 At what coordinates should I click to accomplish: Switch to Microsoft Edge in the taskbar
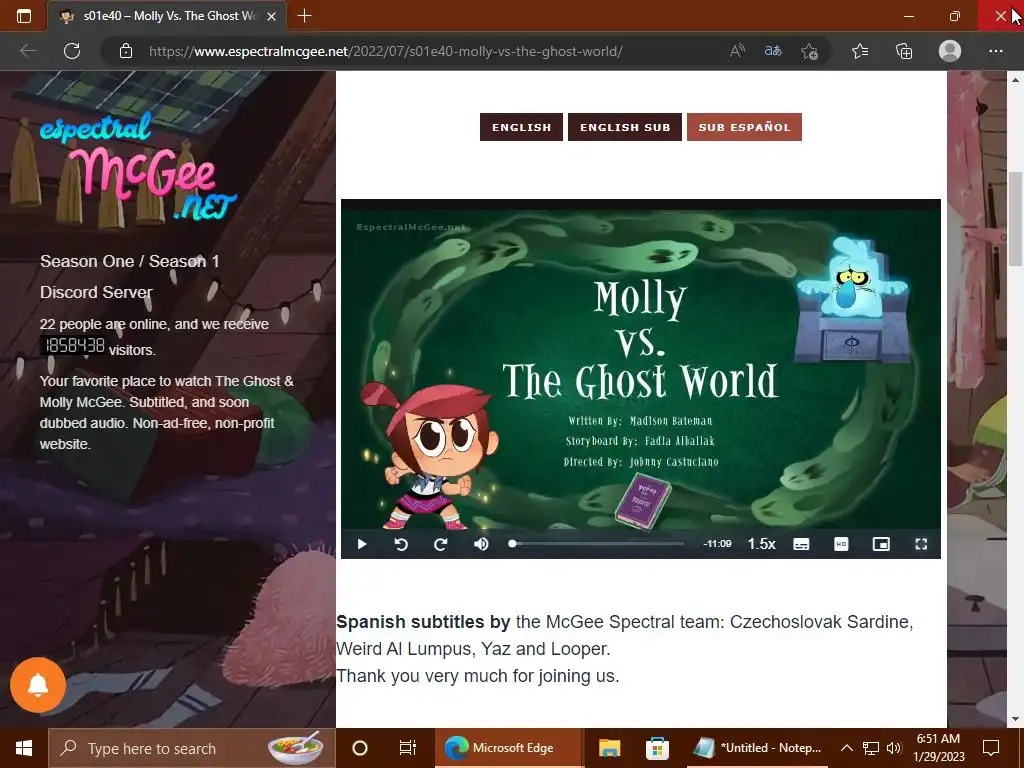(508, 748)
